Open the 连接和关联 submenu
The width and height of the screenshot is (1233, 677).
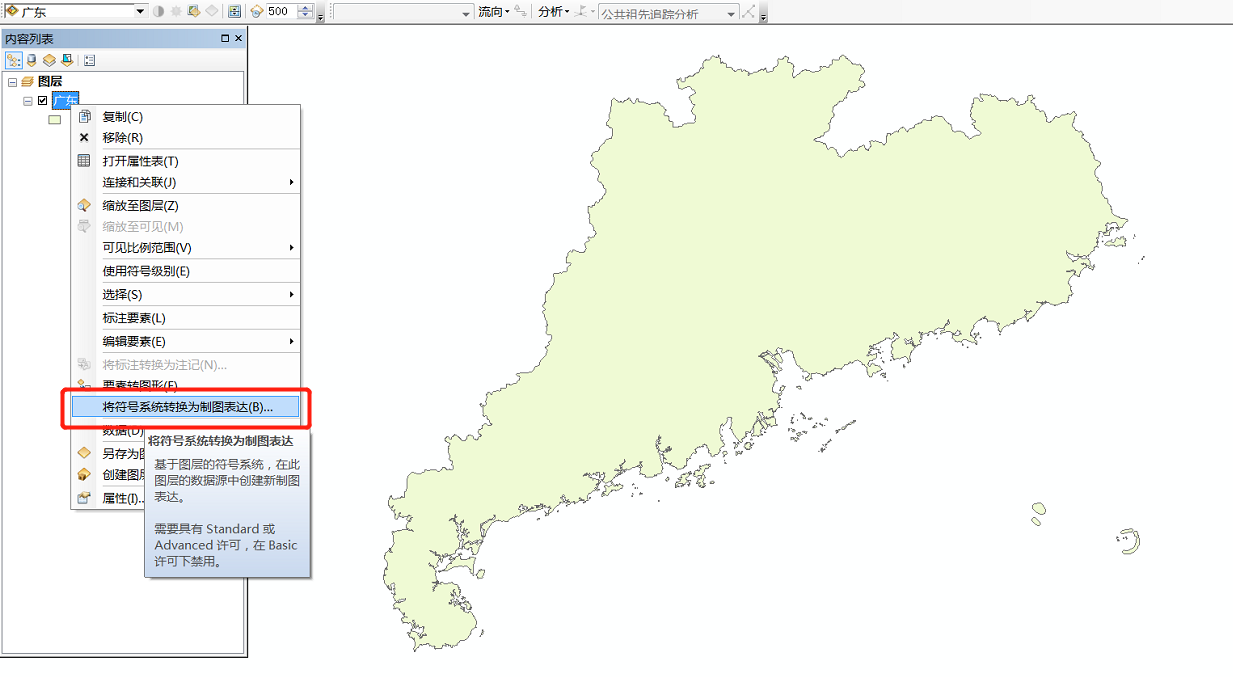(198, 182)
